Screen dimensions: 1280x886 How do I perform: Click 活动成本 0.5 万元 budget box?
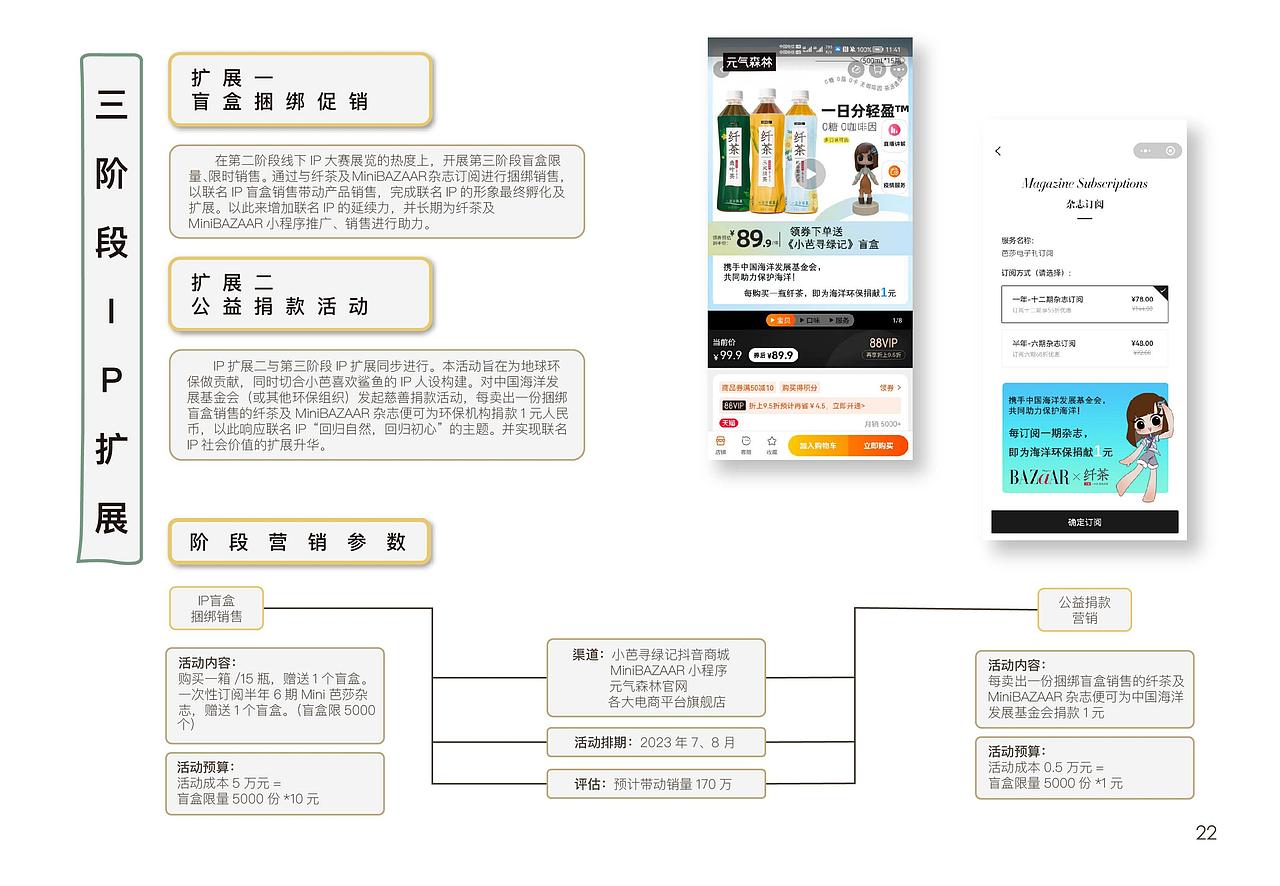click(1084, 768)
